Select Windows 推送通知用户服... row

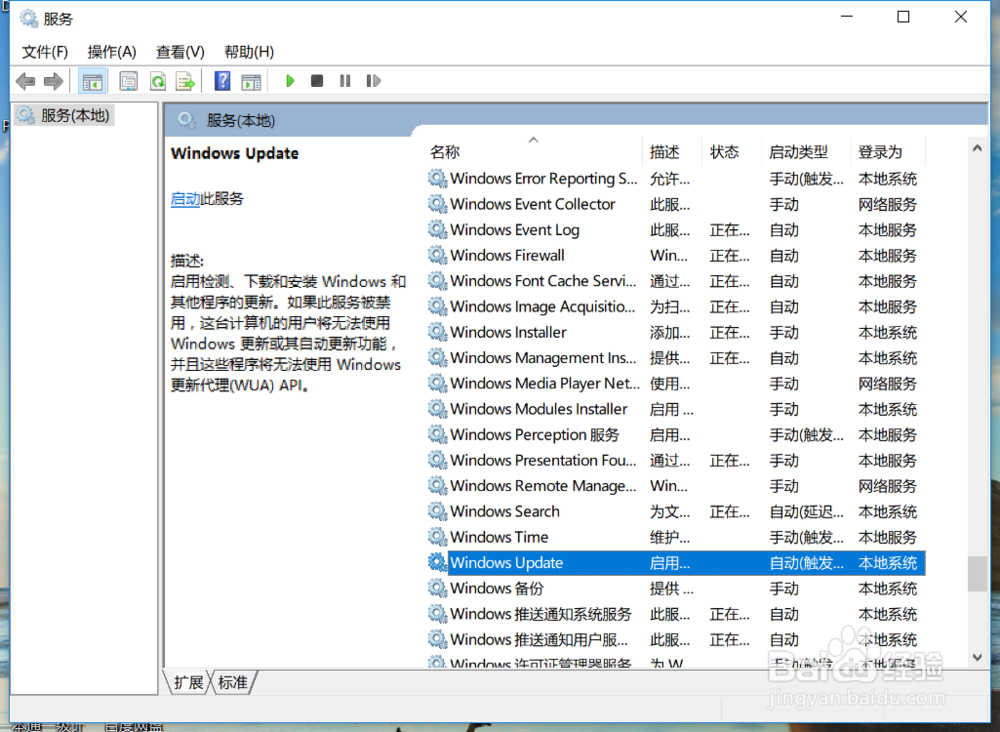675,640
